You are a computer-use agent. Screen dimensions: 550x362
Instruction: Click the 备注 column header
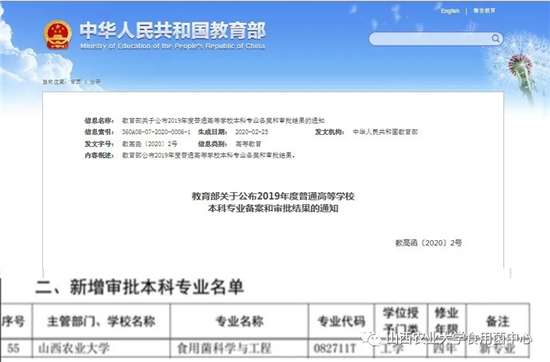pos(497,321)
